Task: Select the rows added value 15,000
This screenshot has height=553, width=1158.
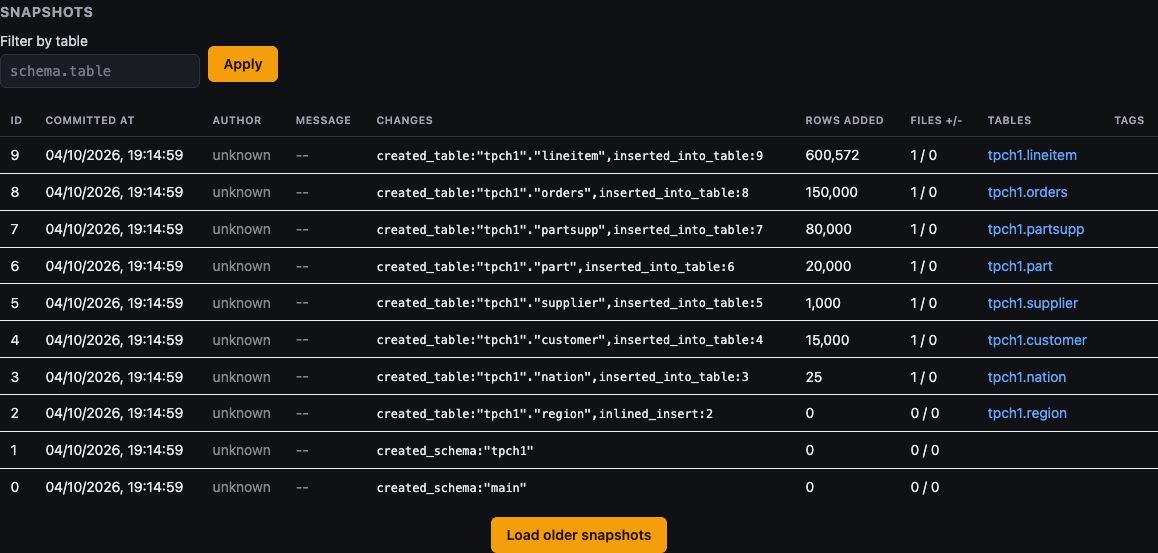Action: pyautogui.click(x=828, y=340)
